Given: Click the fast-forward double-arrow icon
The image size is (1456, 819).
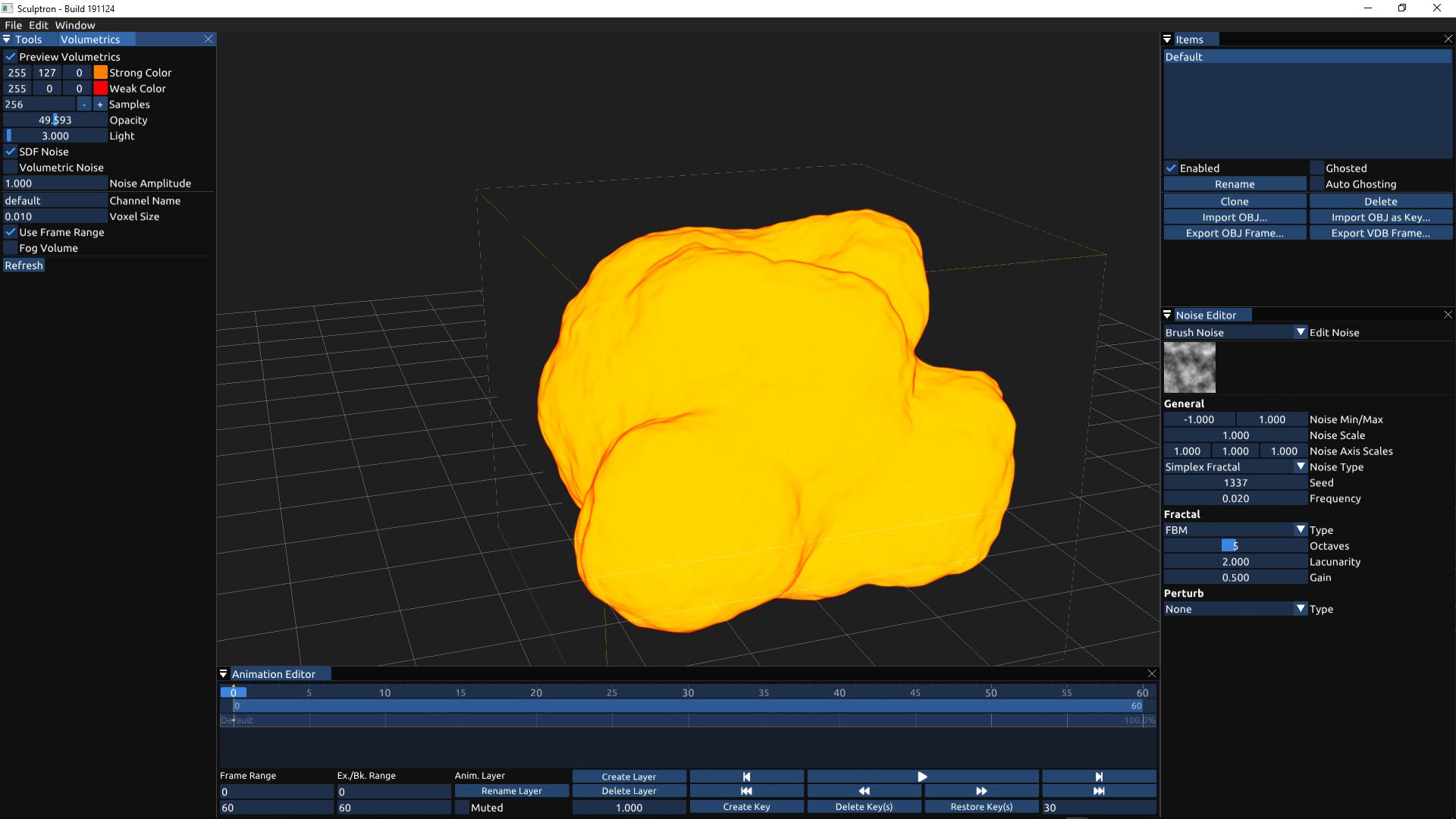Looking at the screenshot, I should coord(981,791).
